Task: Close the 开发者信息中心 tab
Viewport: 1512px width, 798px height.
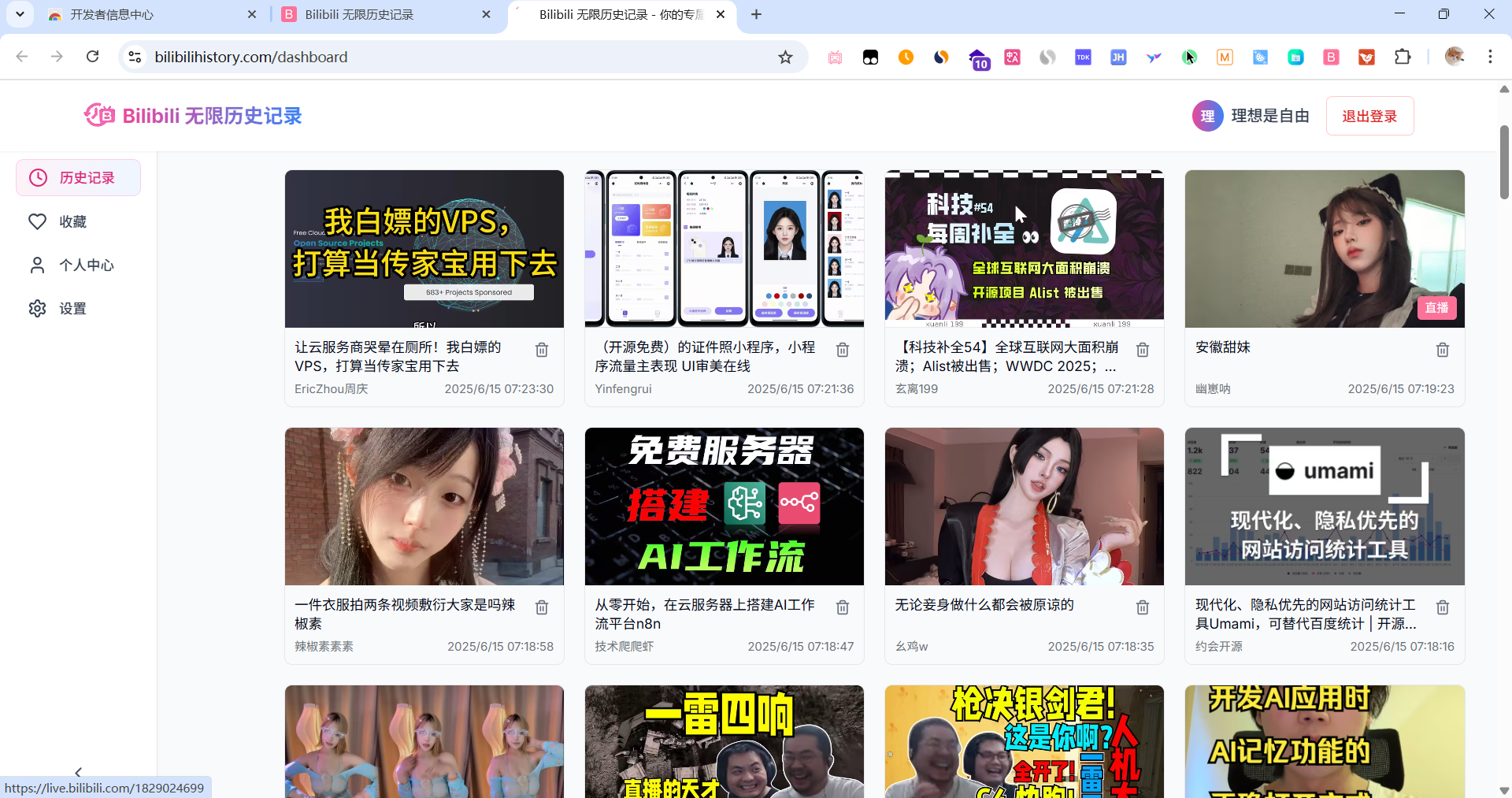Action: pyautogui.click(x=252, y=14)
